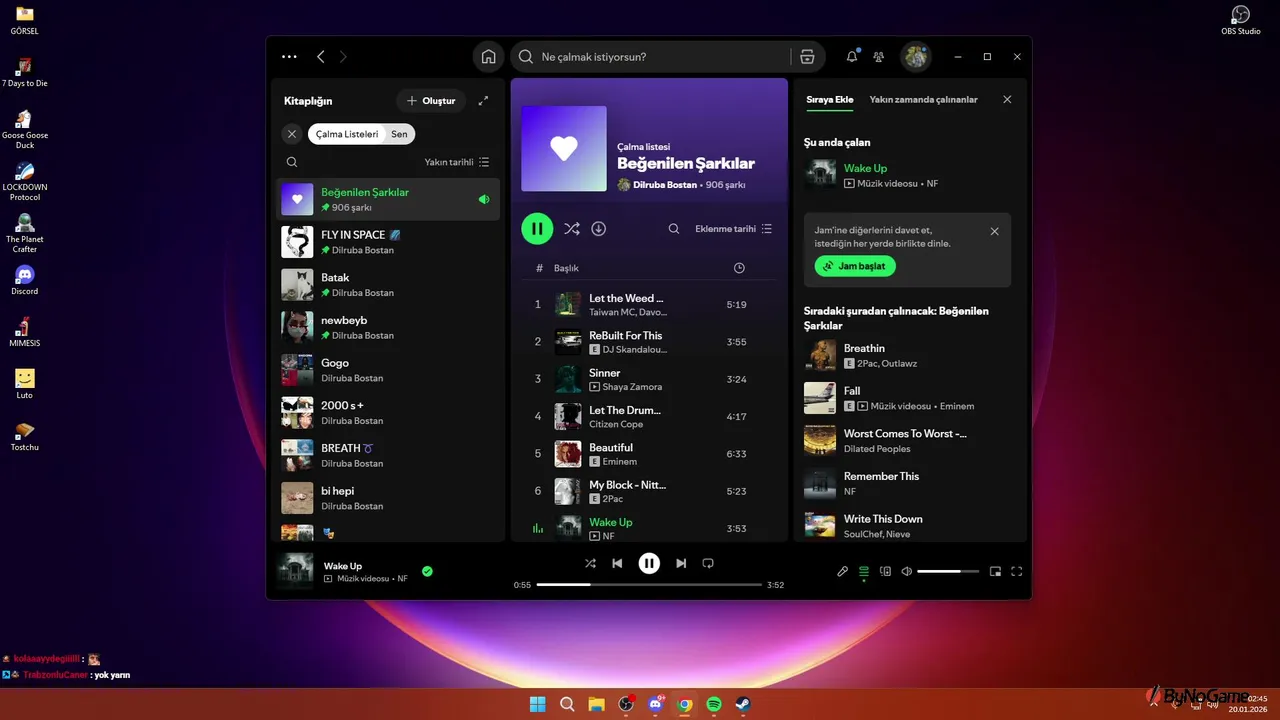Screen dimensions: 1280x720
Task: Switch to Yakın zamanda çalınanlar tab
Action: (924, 100)
